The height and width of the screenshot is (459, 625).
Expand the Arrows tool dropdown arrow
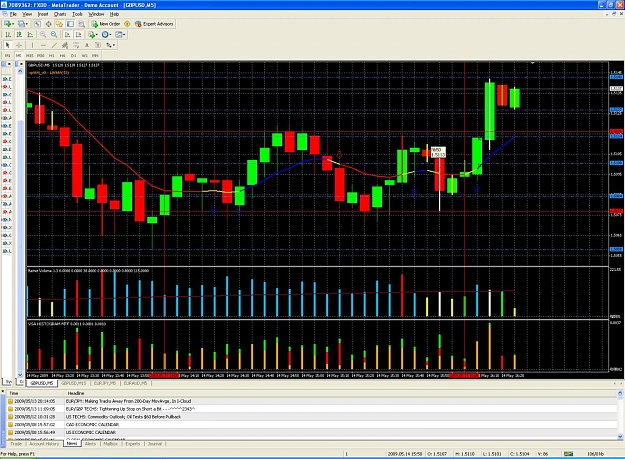click(114, 45)
